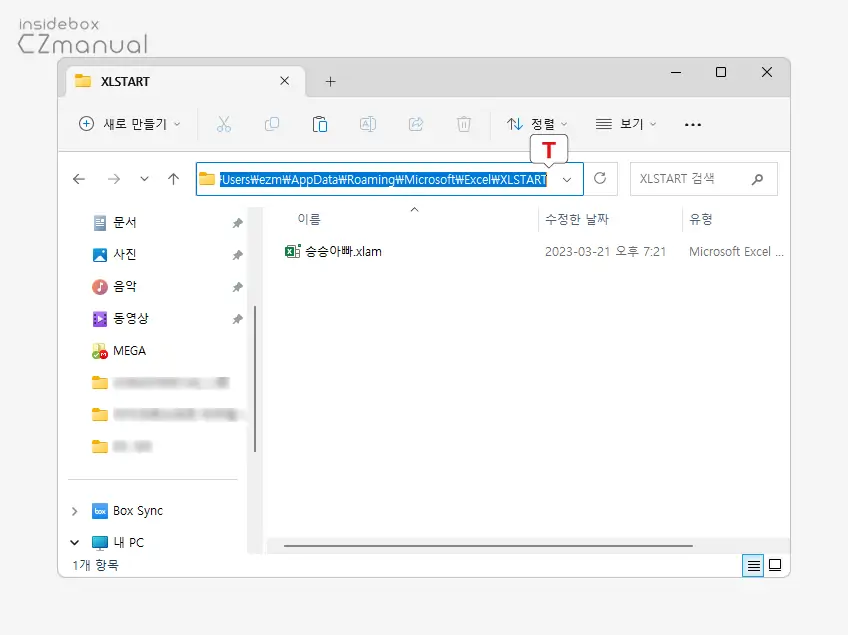Click the Back navigation arrow
Screen dimensions: 848x635
tap(79, 179)
